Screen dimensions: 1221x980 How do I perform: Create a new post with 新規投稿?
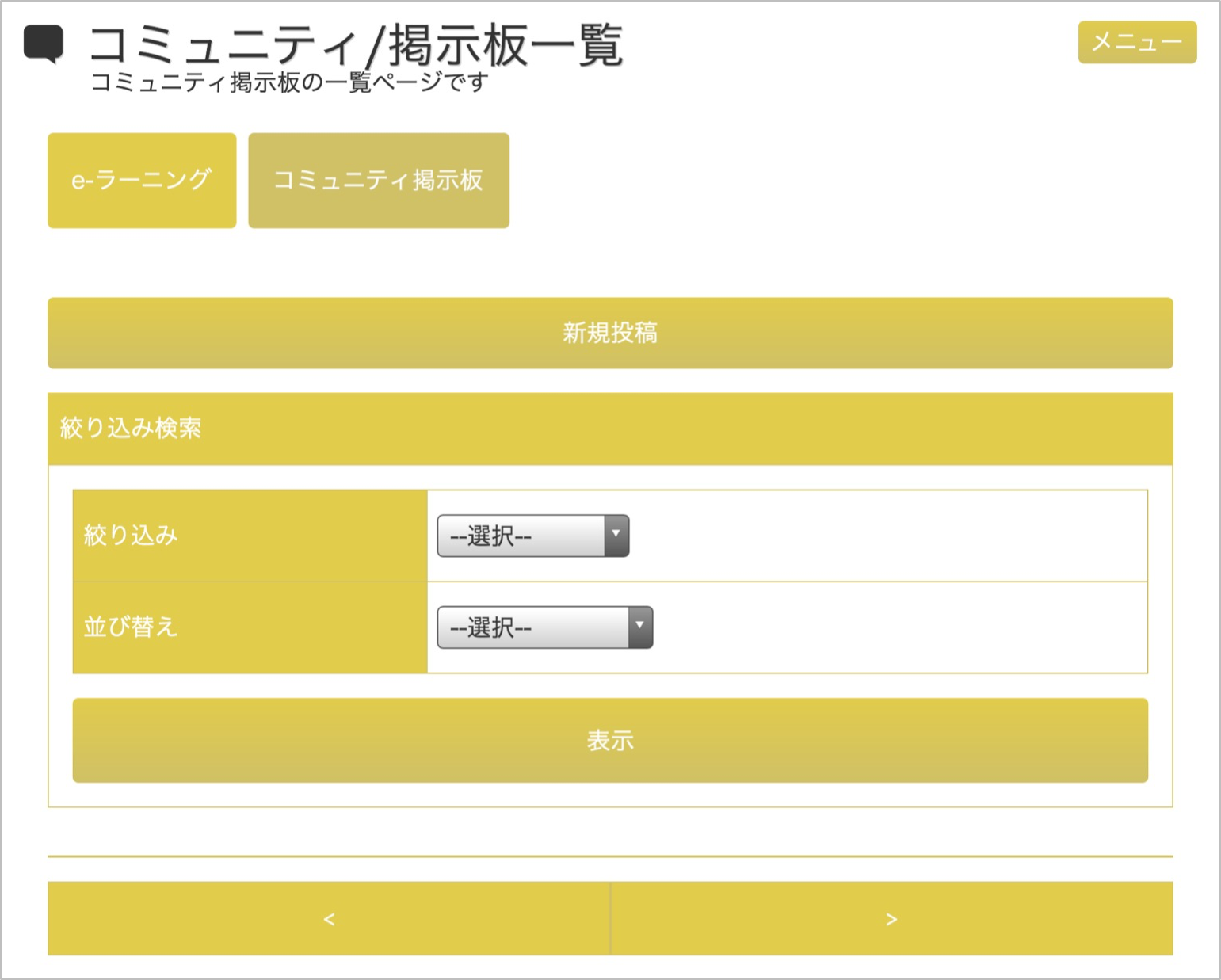(x=610, y=333)
